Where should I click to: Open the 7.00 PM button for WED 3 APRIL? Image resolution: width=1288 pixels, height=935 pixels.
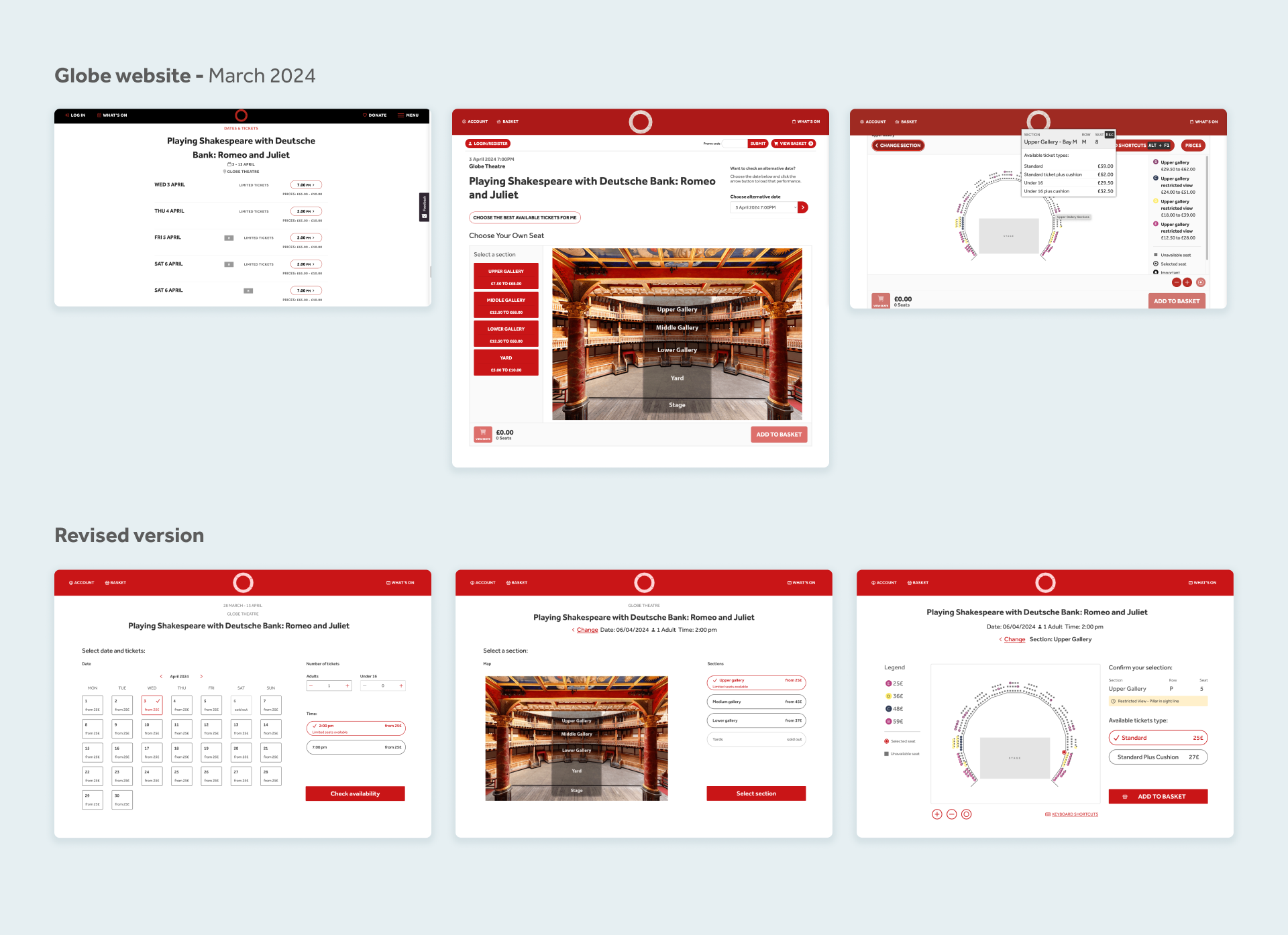click(306, 184)
